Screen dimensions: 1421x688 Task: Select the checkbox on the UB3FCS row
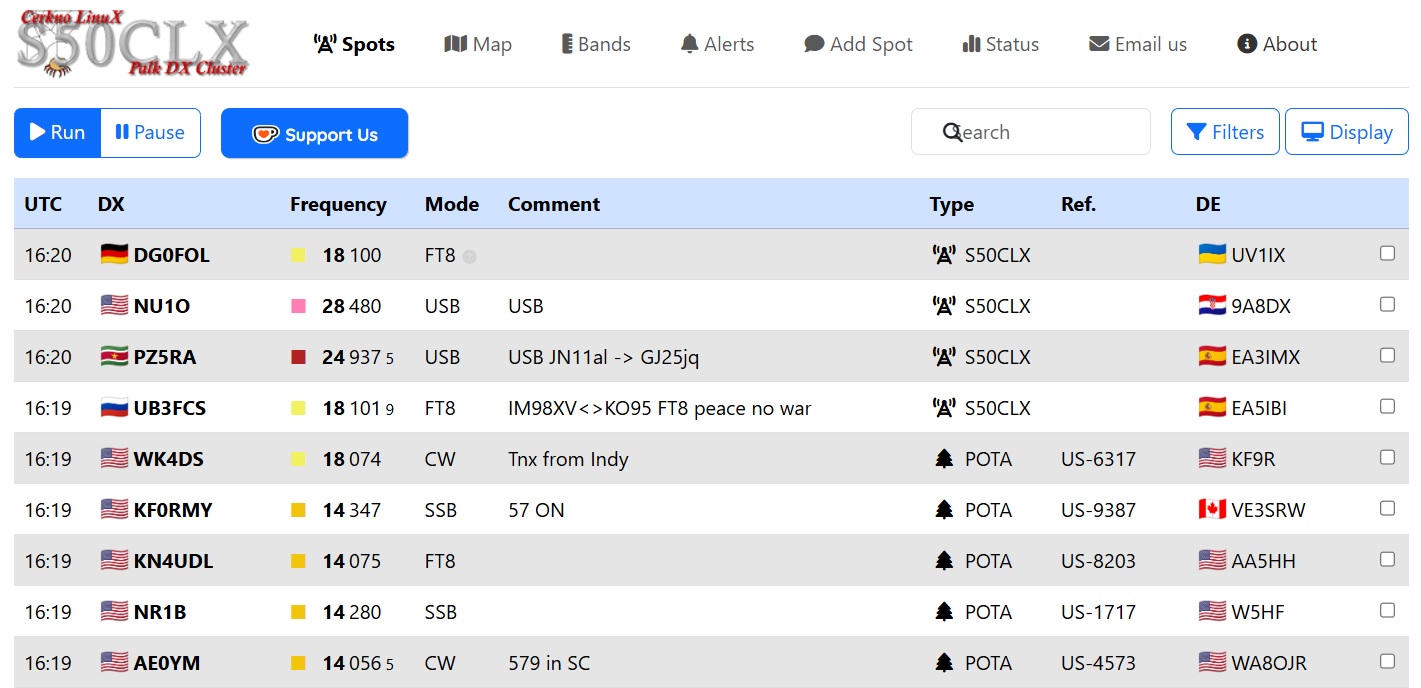click(1387, 407)
